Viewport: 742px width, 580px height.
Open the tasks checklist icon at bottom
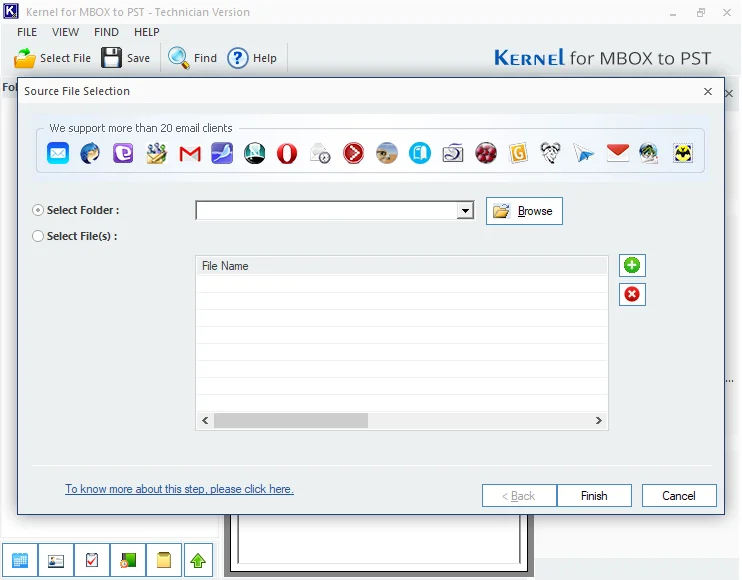coord(92,560)
